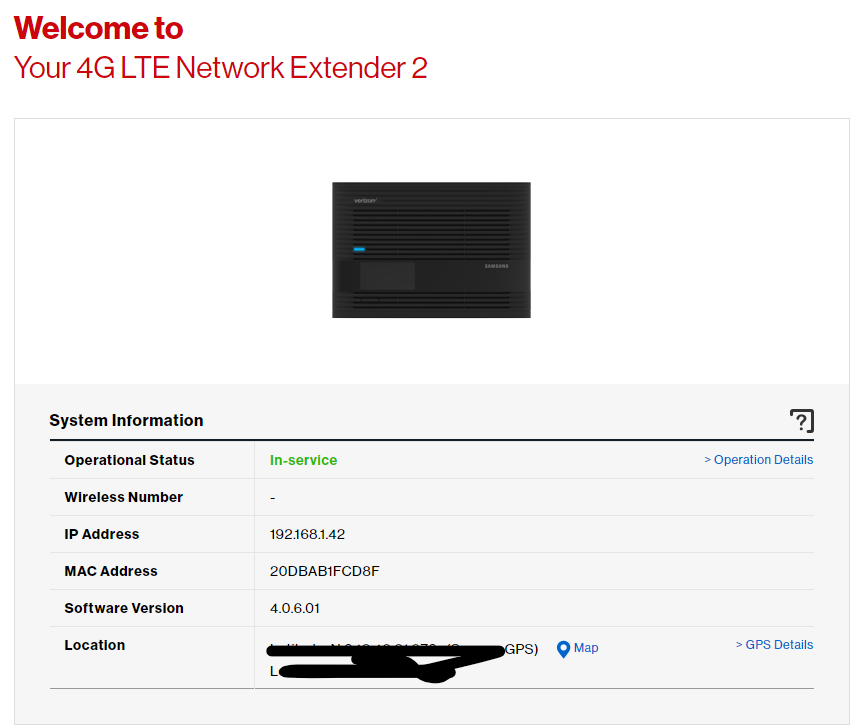Select software version 4.0.6.01
This screenshot has height=728, width=864.
tap(294, 608)
